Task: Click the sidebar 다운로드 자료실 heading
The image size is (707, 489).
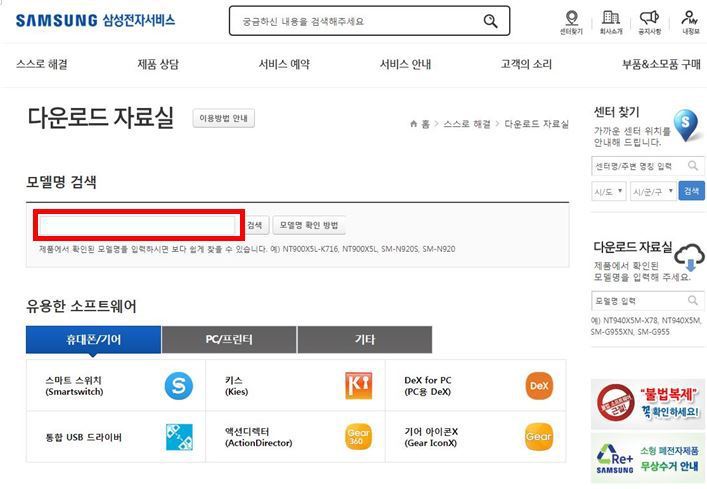Action: 633,247
